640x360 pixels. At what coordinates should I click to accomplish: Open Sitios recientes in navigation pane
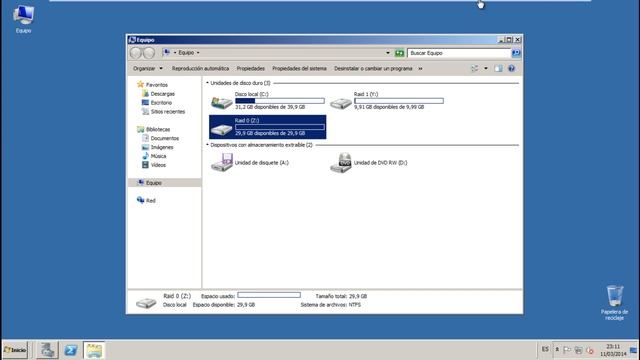point(168,111)
